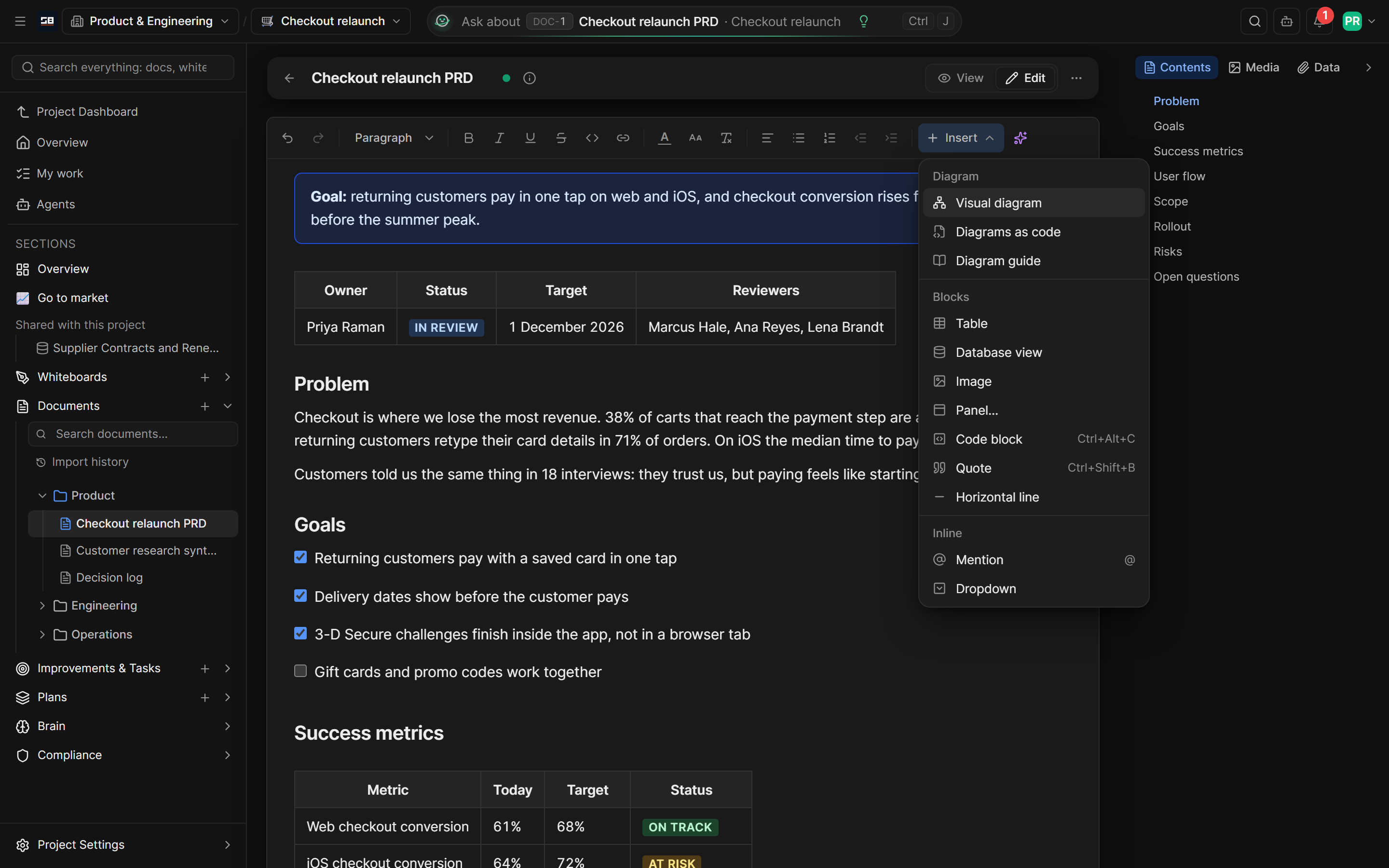Toggle italic formatting
Viewport: 1389px width, 868px height.
pyautogui.click(x=499, y=138)
